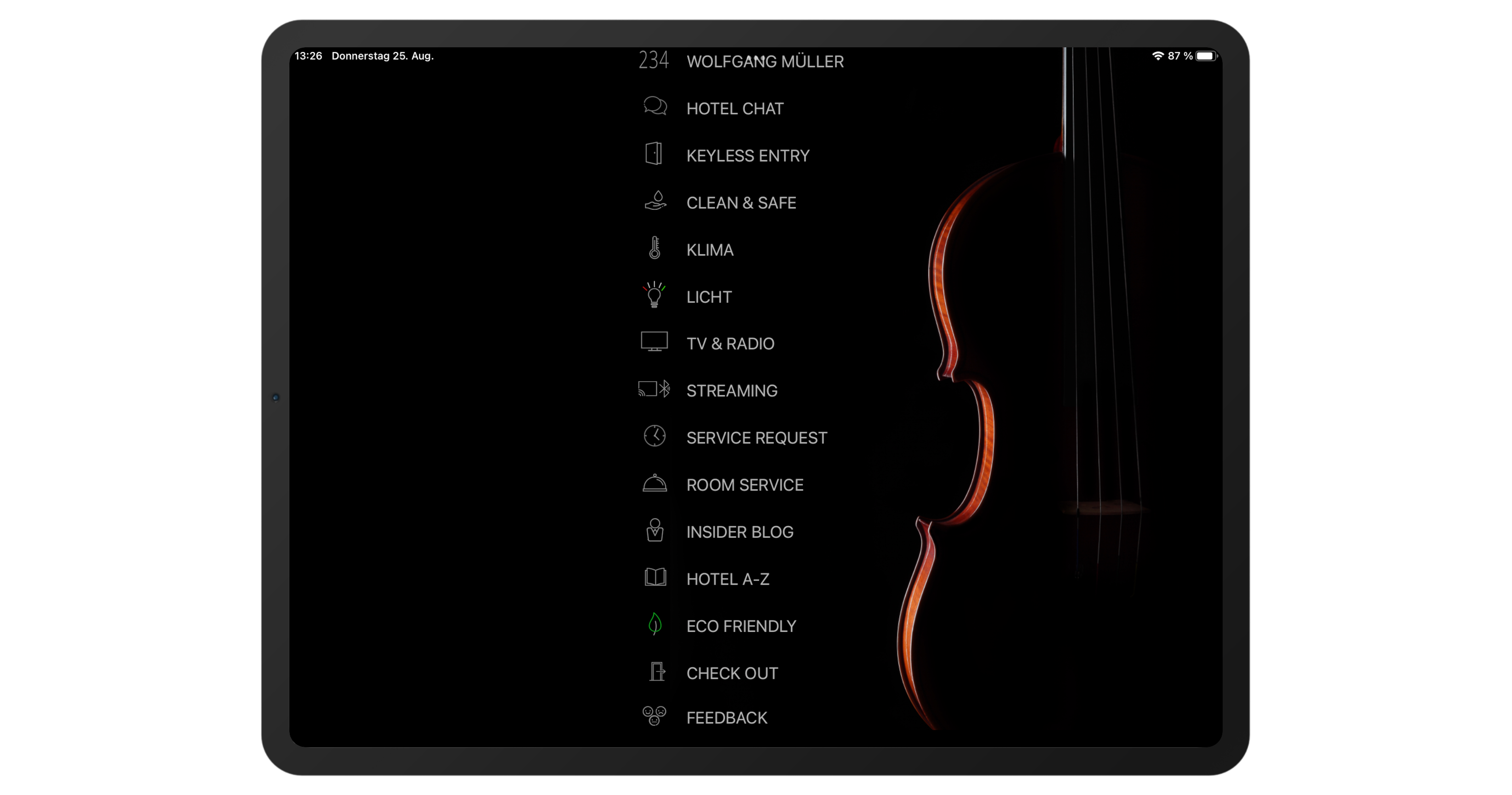Open the Feedback smiley faces icon
This screenshot has height=795, width=1512.
(654, 716)
